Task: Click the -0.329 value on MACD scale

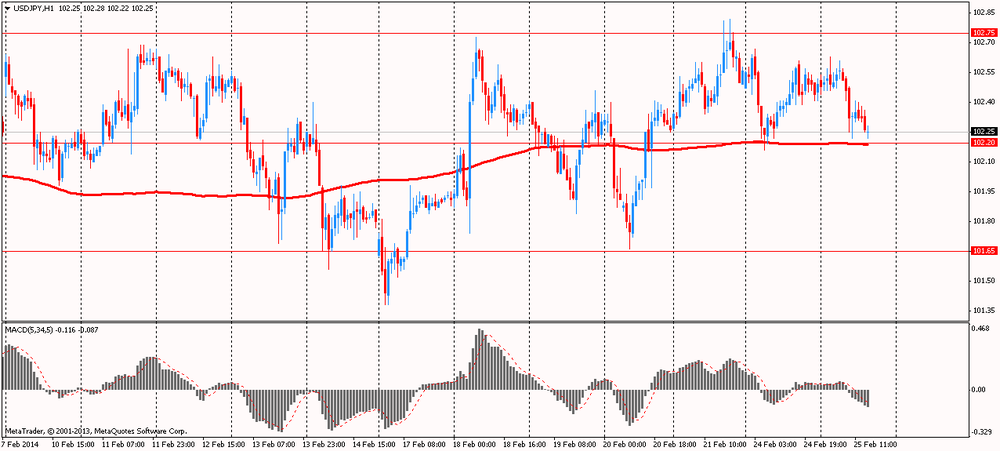Action: coord(983,432)
